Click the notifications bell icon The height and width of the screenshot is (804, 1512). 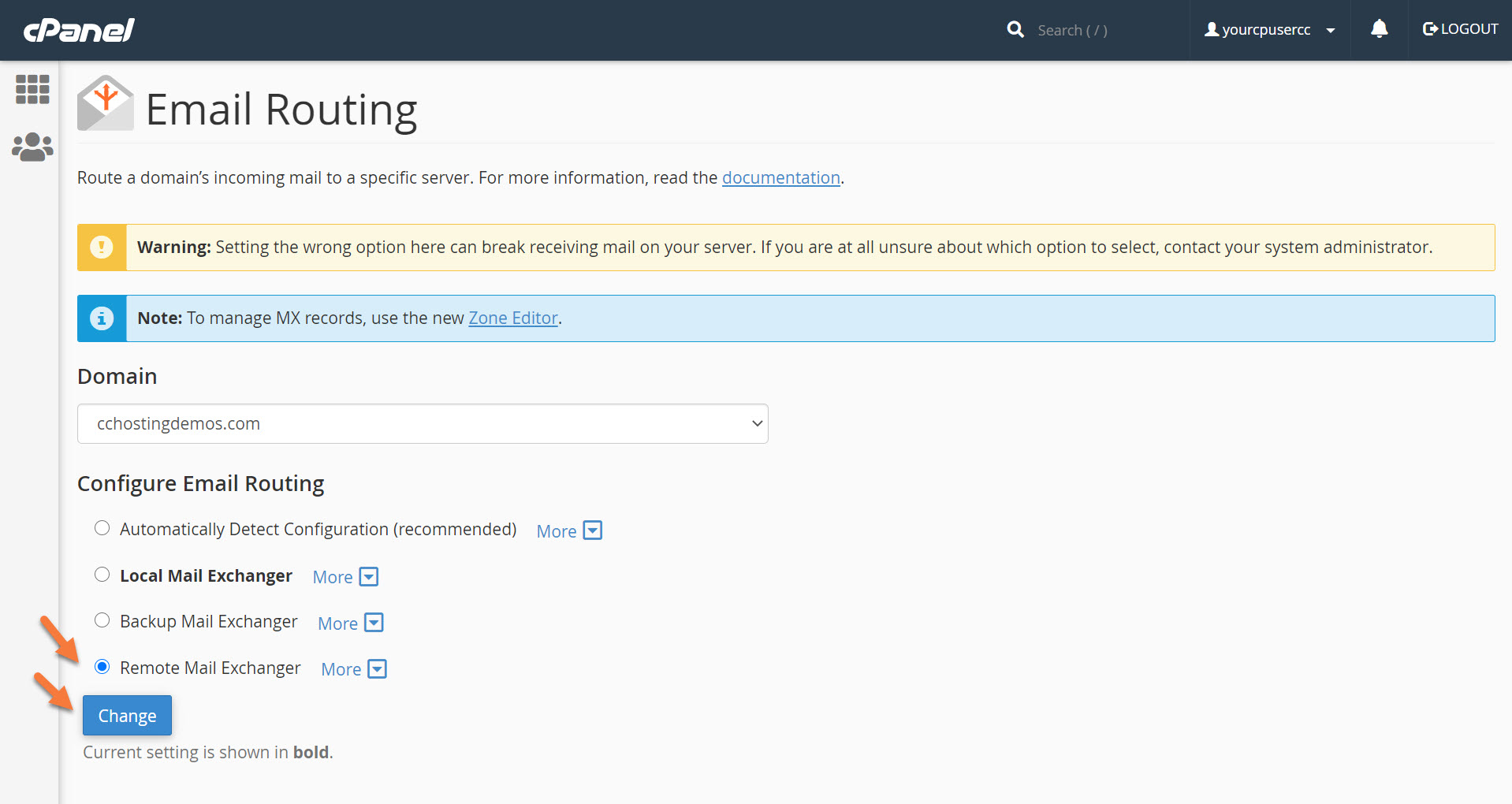coord(1379,29)
